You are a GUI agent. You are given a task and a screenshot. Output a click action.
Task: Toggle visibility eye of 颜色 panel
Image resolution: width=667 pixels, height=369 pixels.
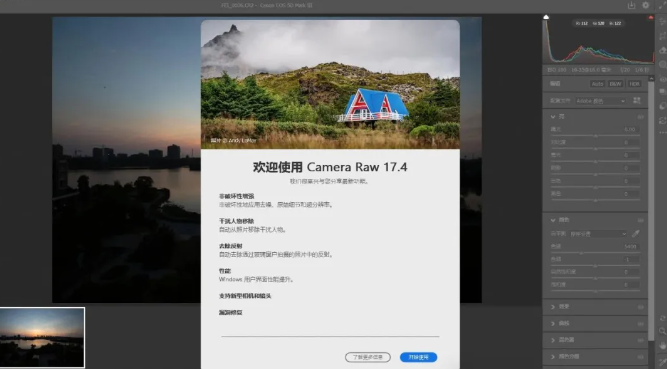point(640,220)
